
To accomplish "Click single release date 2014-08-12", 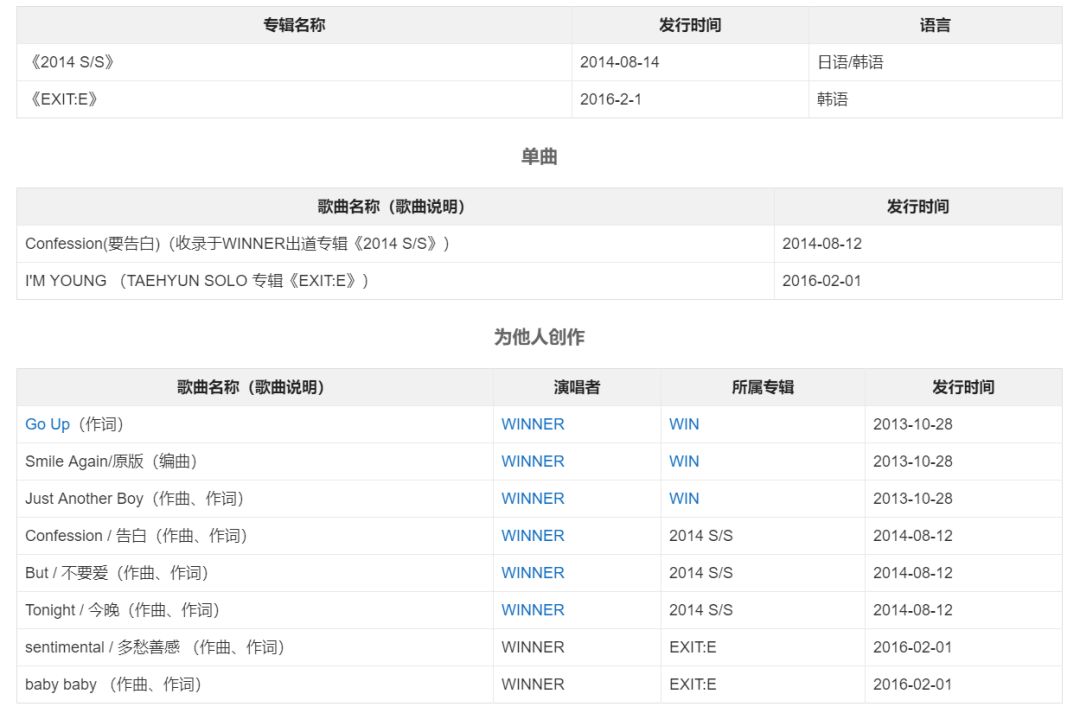I will coord(822,244).
